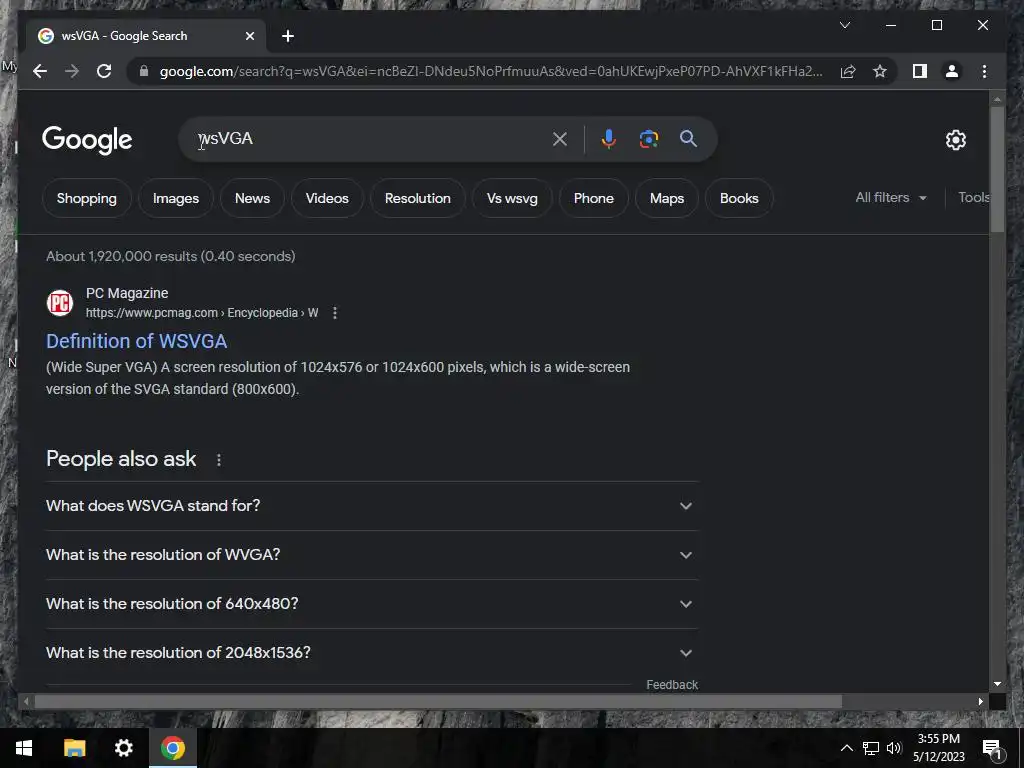Click PC Magazine site favicon
The width and height of the screenshot is (1024, 768).
click(59, 303)
